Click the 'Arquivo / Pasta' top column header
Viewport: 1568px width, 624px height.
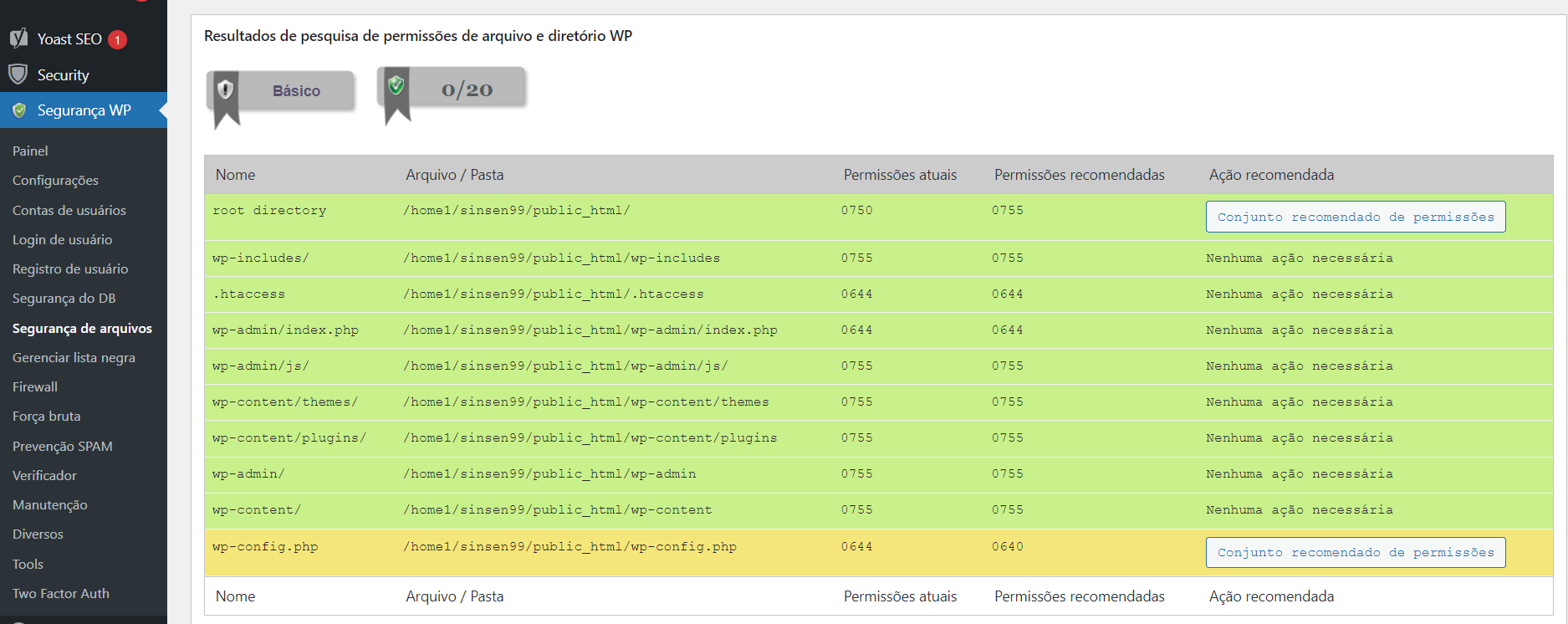pos(455,175)
